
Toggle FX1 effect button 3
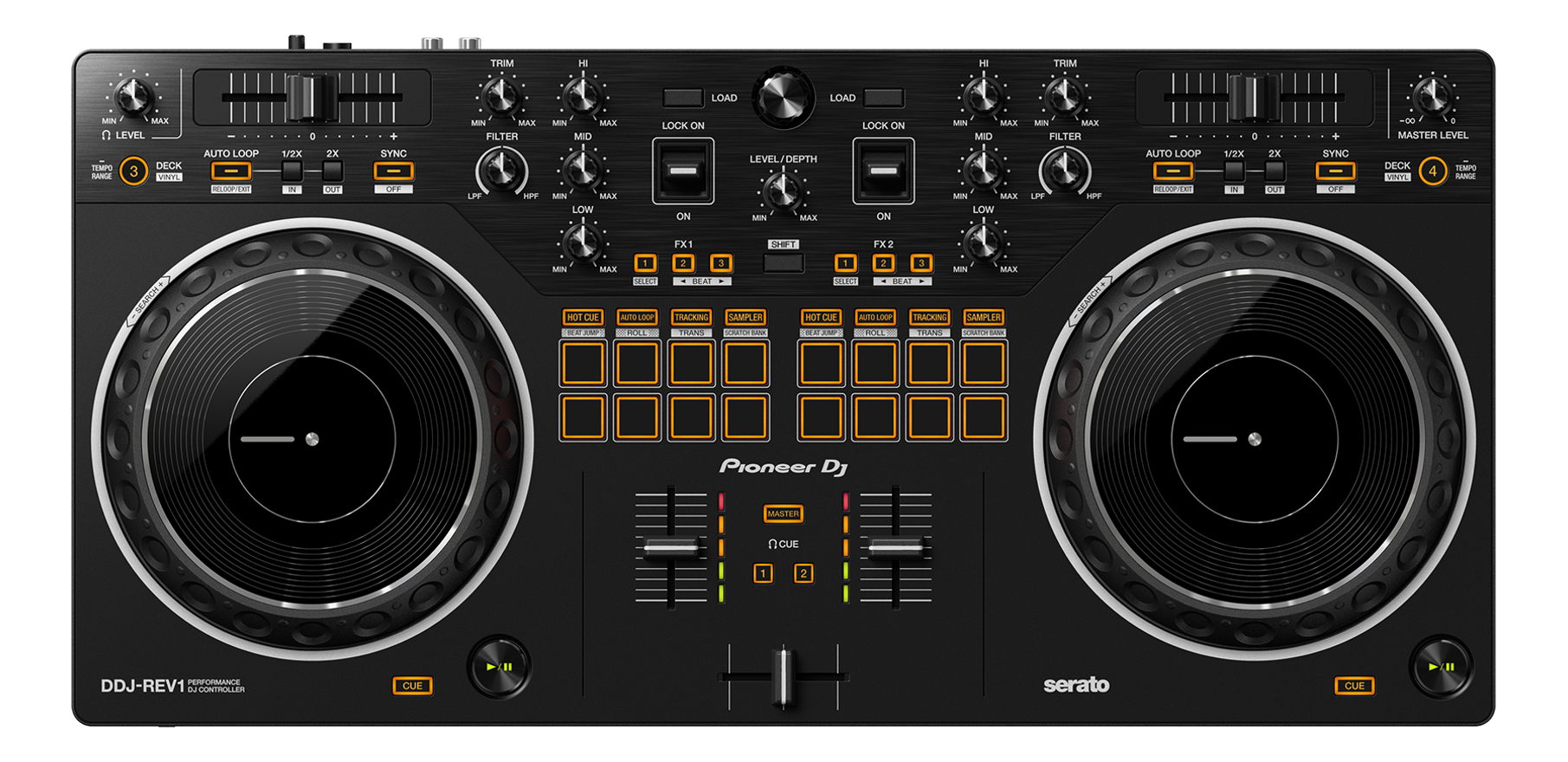[x=721, y=263]
